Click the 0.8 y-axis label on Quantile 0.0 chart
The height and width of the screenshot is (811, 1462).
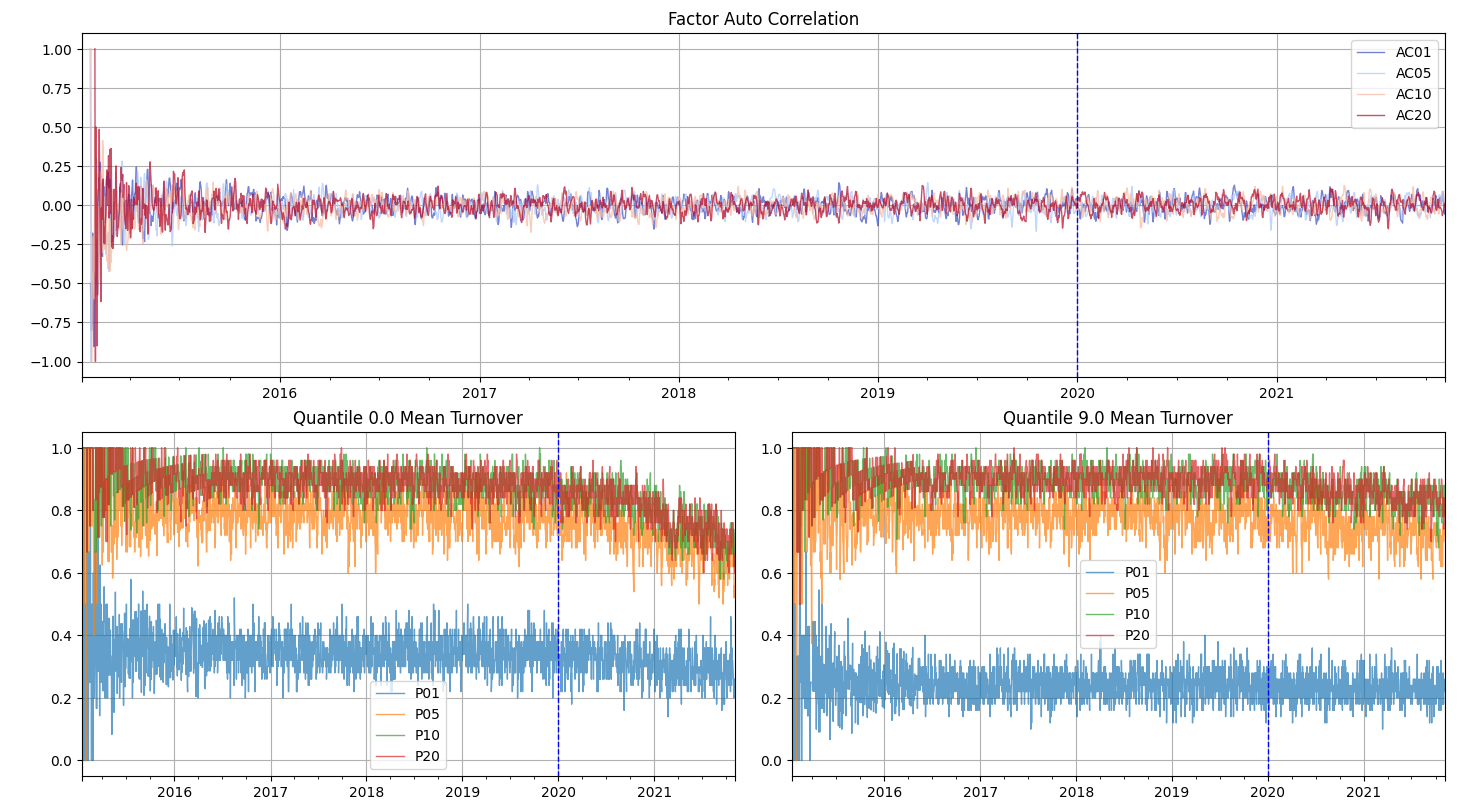click(61, 511)
